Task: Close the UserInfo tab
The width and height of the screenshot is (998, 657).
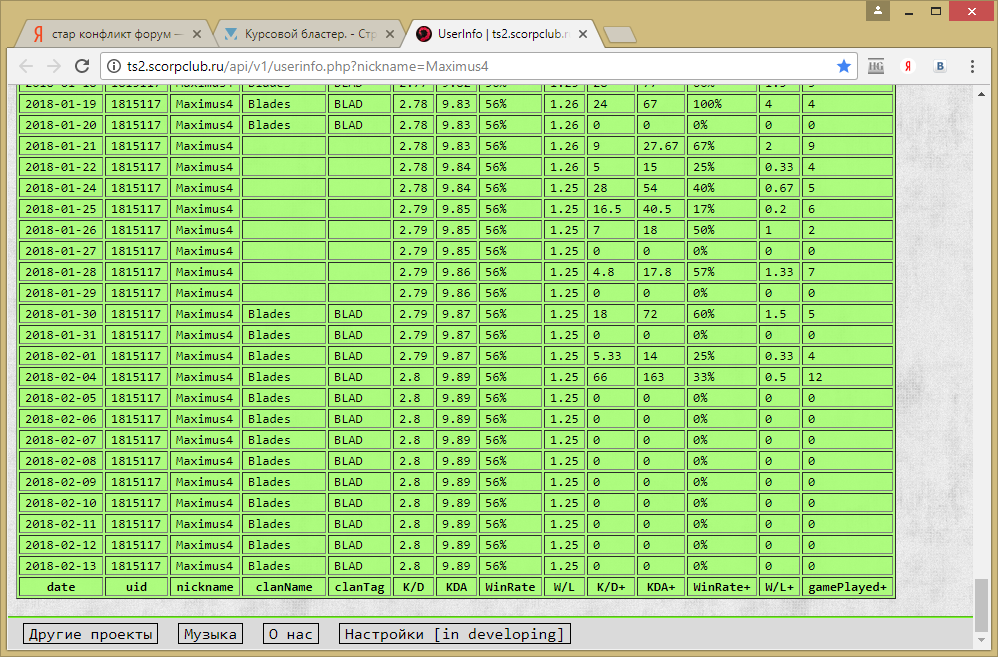Action: [x=582, y=34]
